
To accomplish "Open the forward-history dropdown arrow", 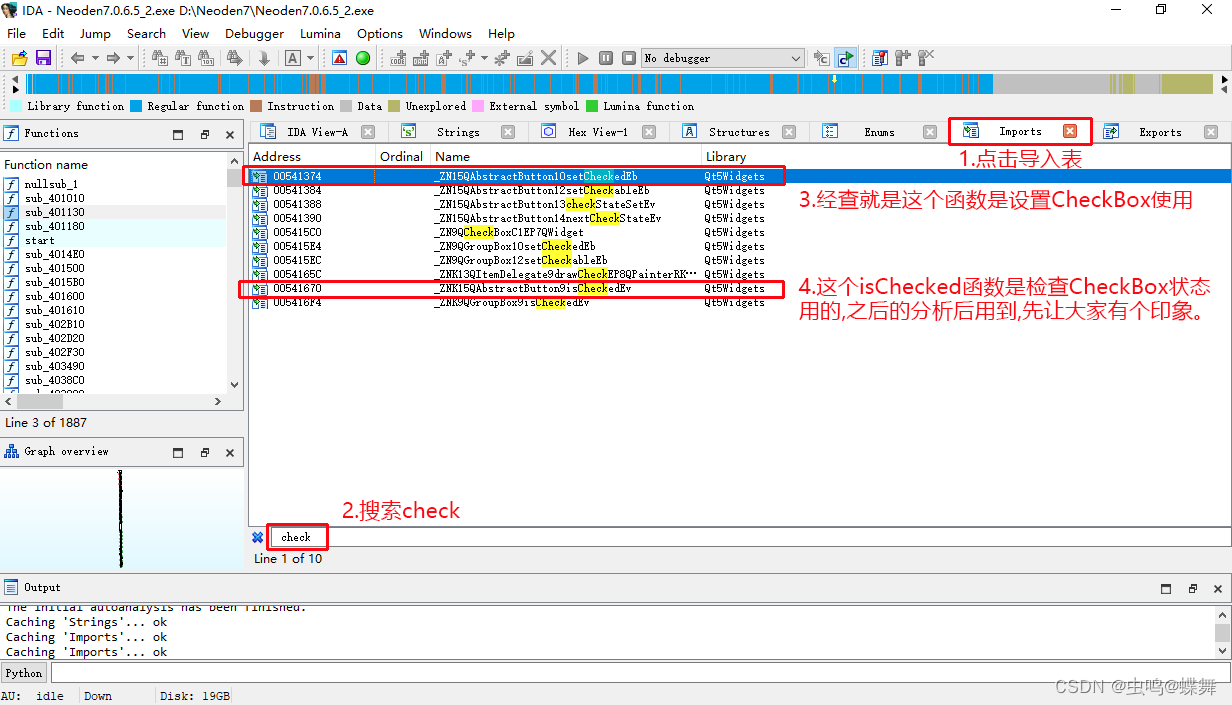I will pyautogui.click(x=130, y=58).
